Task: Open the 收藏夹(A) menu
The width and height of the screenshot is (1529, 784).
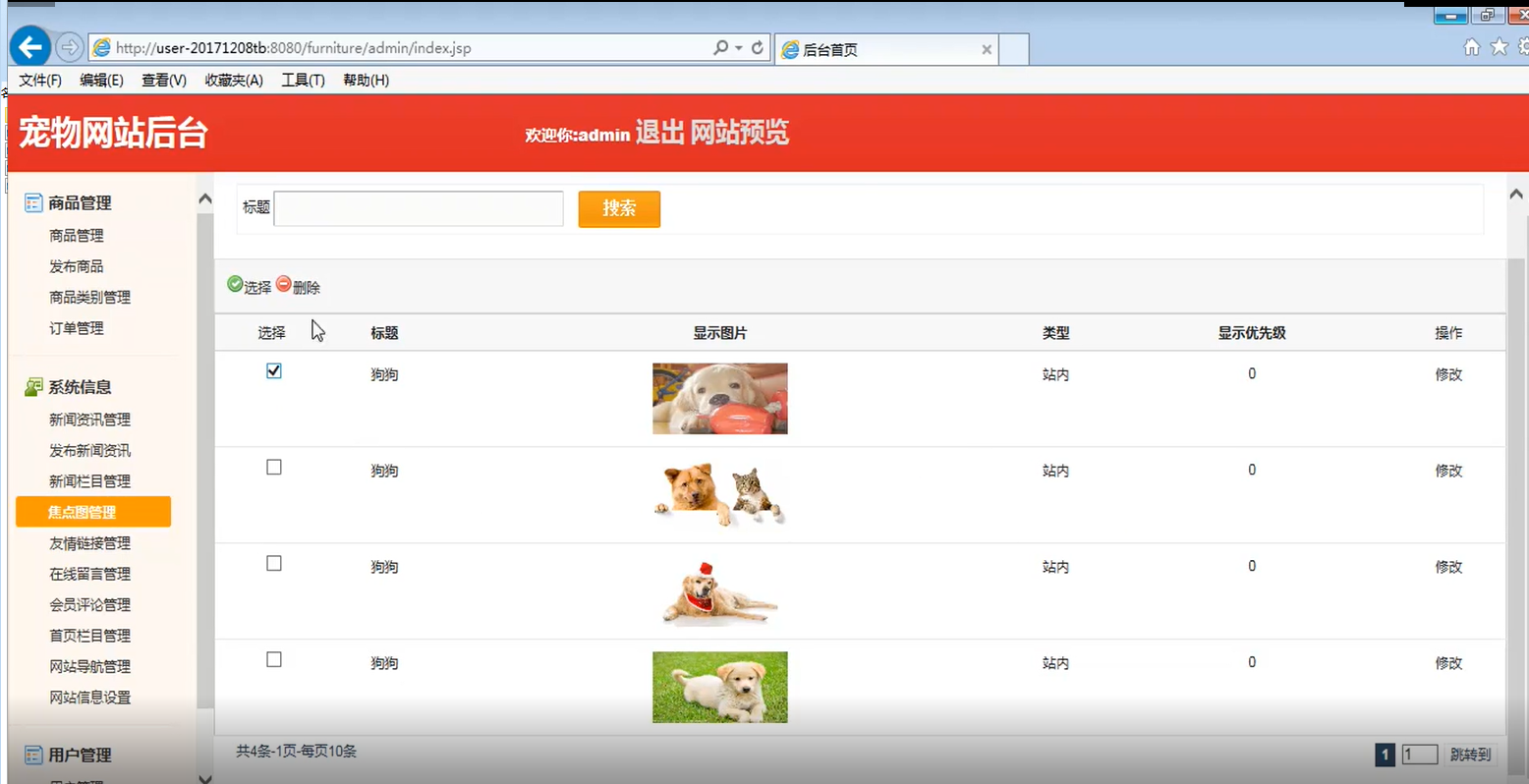Action: coord(234,81)
